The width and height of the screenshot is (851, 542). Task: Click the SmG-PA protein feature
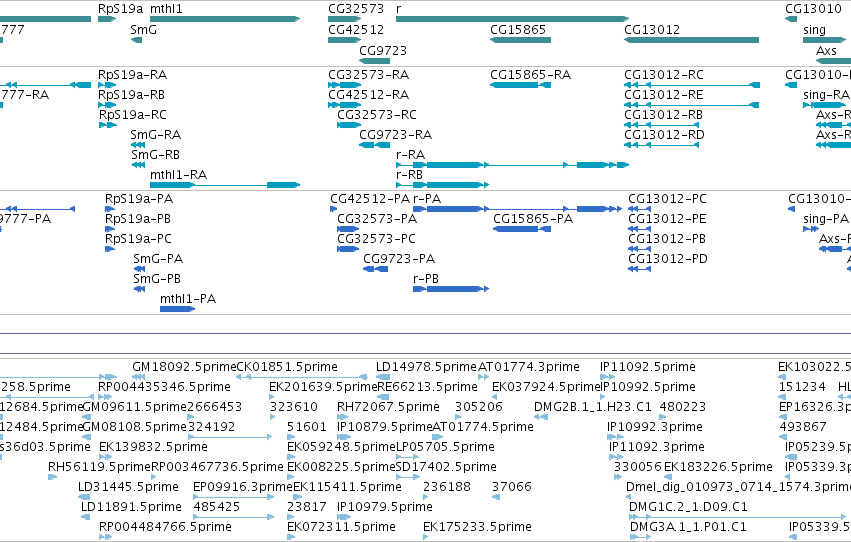tap(139, 269)
